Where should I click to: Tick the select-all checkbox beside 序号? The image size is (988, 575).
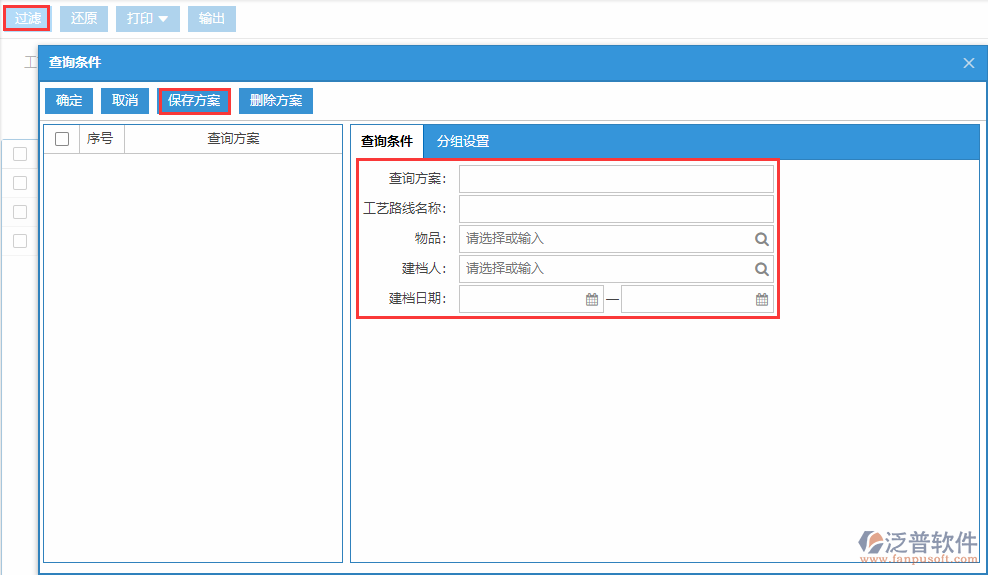62,139
